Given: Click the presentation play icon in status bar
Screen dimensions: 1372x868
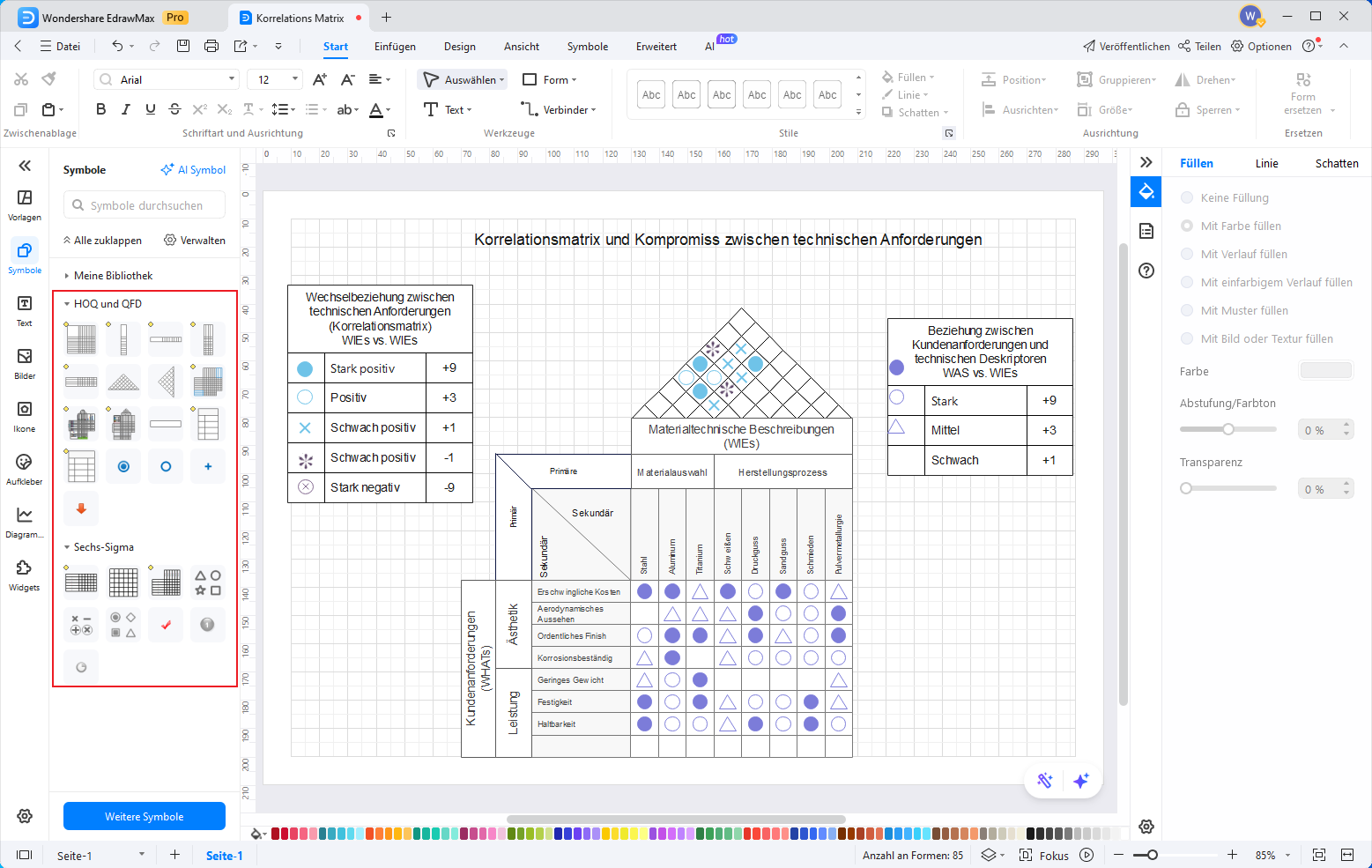Looking at the screenshot, I should point(1086,855).
